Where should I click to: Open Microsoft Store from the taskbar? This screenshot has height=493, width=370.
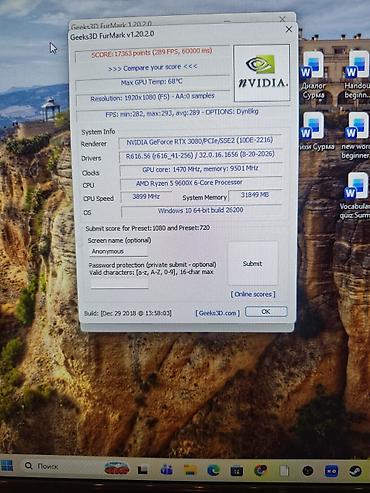click(x=237, y=471)
